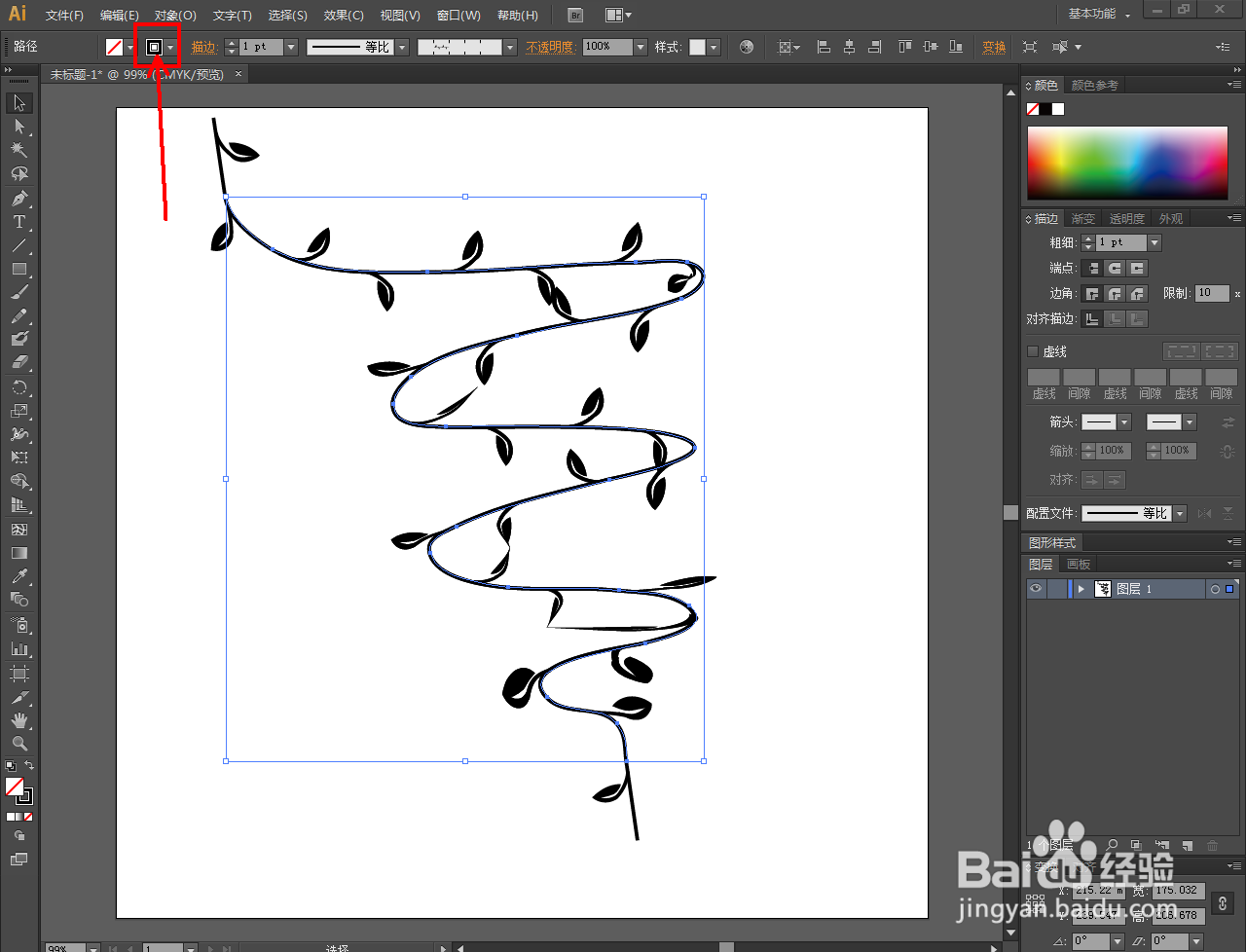Screen dimensions: 1246x952
Task: Click the 变换 link in control bar
Action: pyautogui.click(x=994, y=47)
